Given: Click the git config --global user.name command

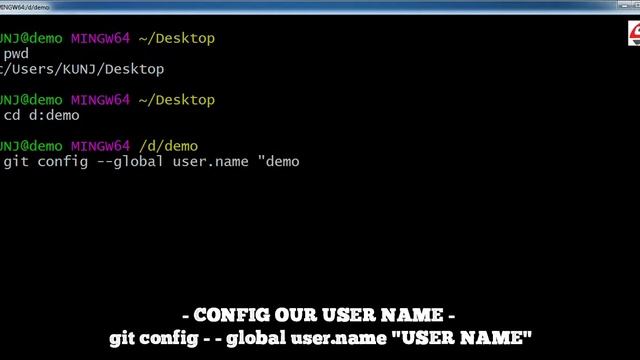Looking at the screenshot, I should 151,162.
